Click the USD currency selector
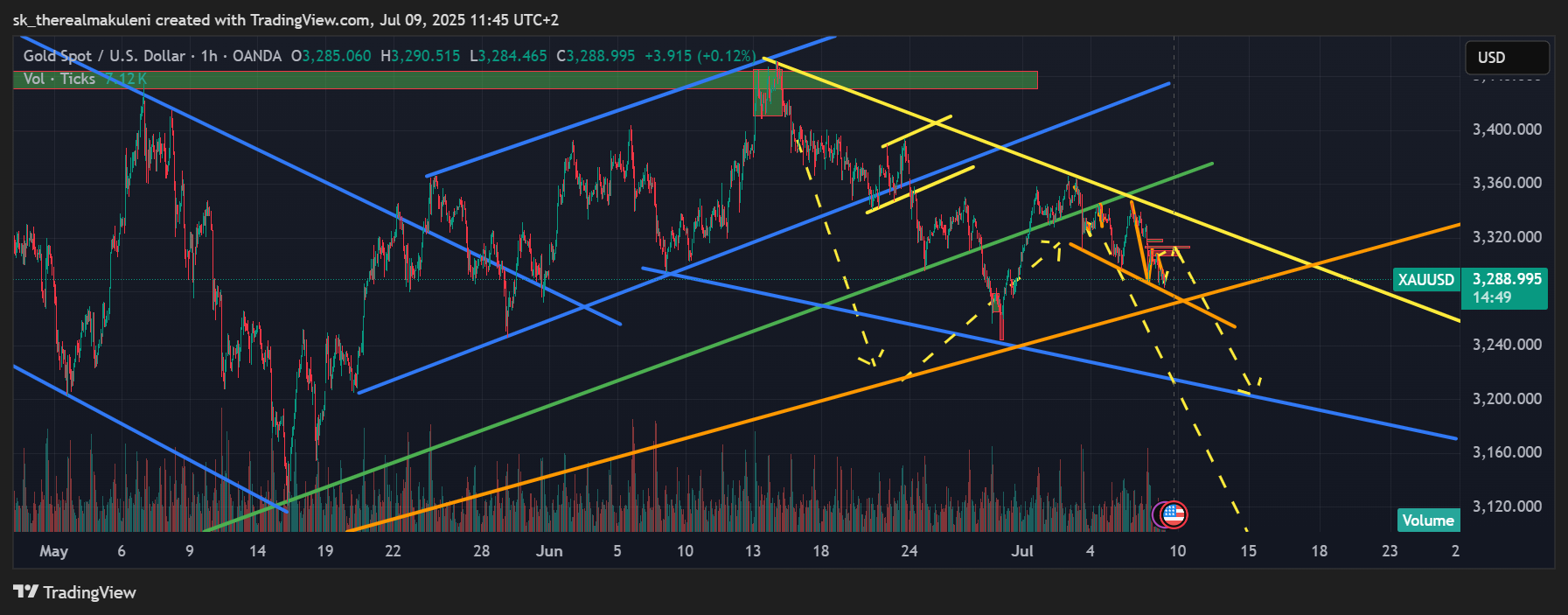Image resolution: width=1568 pixels, height=615 pixels. point(1507,58)
